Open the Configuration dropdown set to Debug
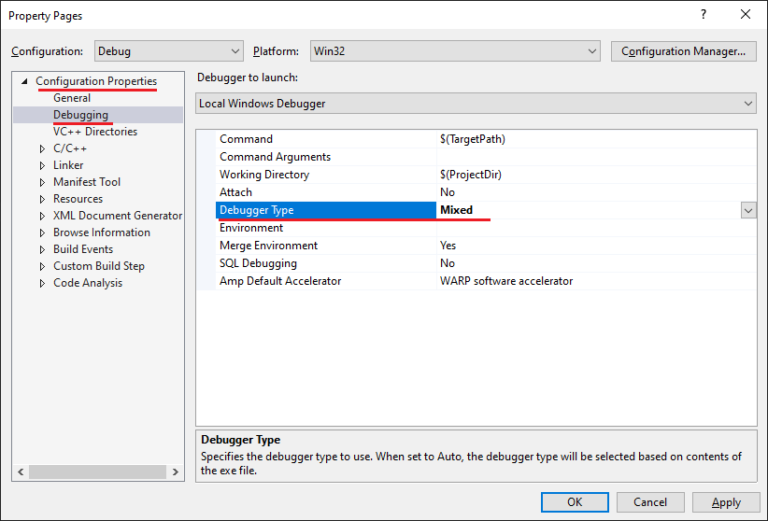 pyautogui.click(x=168, y=51)
